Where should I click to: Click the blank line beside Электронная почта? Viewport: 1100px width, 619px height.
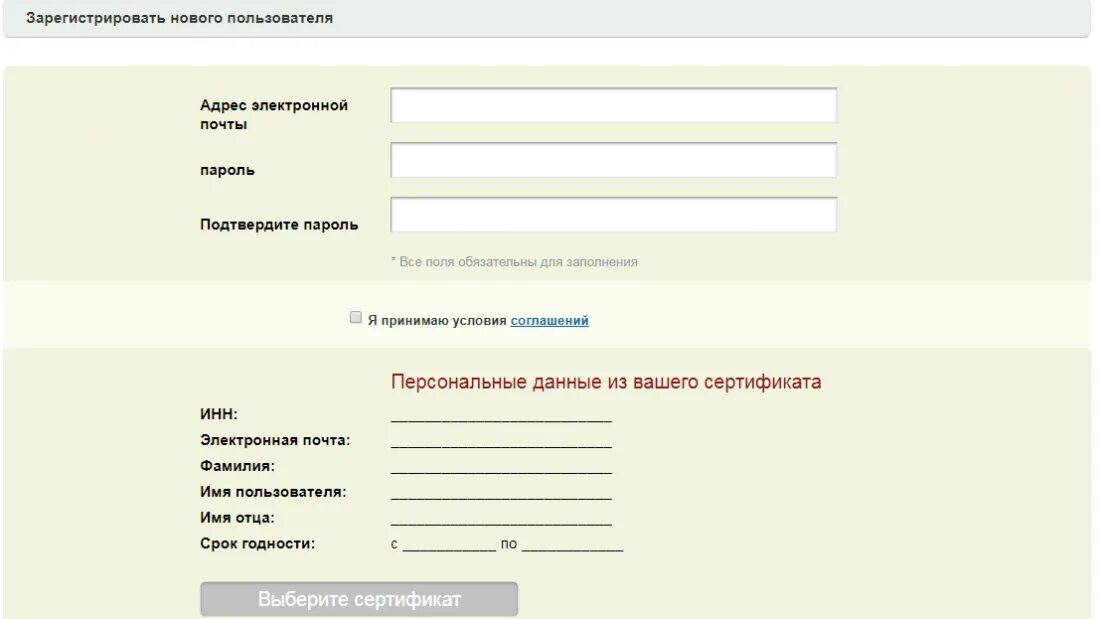coord(501,441)
